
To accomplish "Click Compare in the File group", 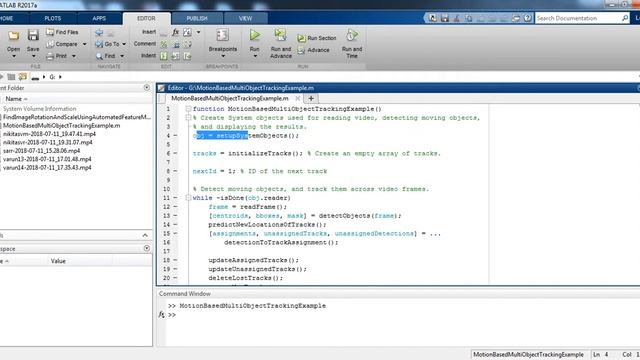I will tap(62, 44).
